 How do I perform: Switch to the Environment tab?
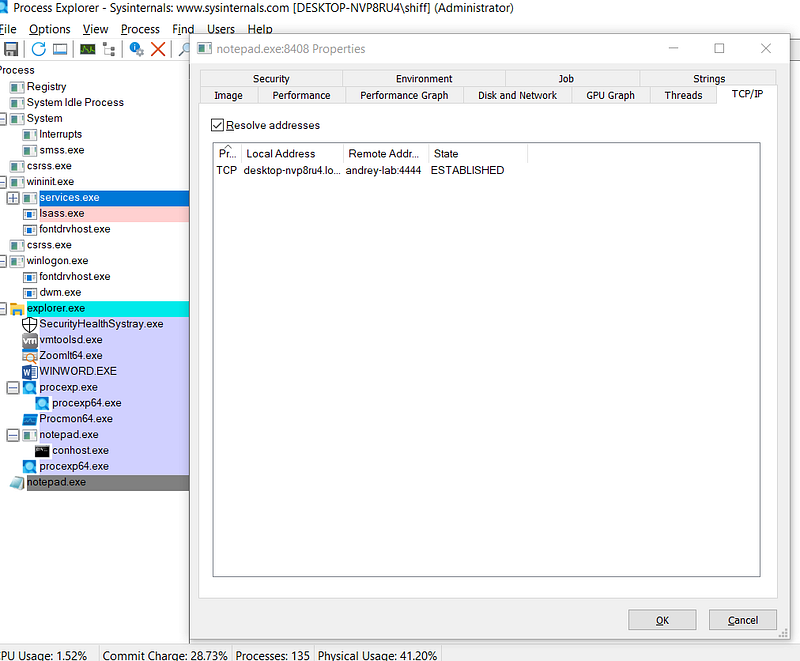click(x=424, y=79)
